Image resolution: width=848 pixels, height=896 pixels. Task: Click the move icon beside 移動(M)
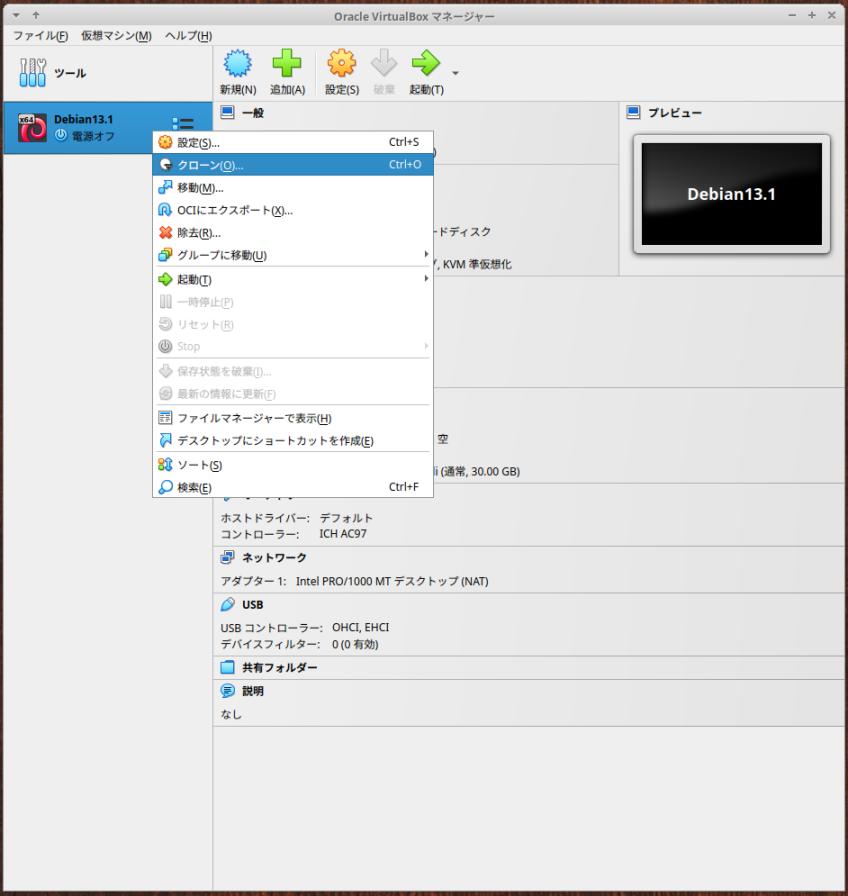tap(165, 187)
